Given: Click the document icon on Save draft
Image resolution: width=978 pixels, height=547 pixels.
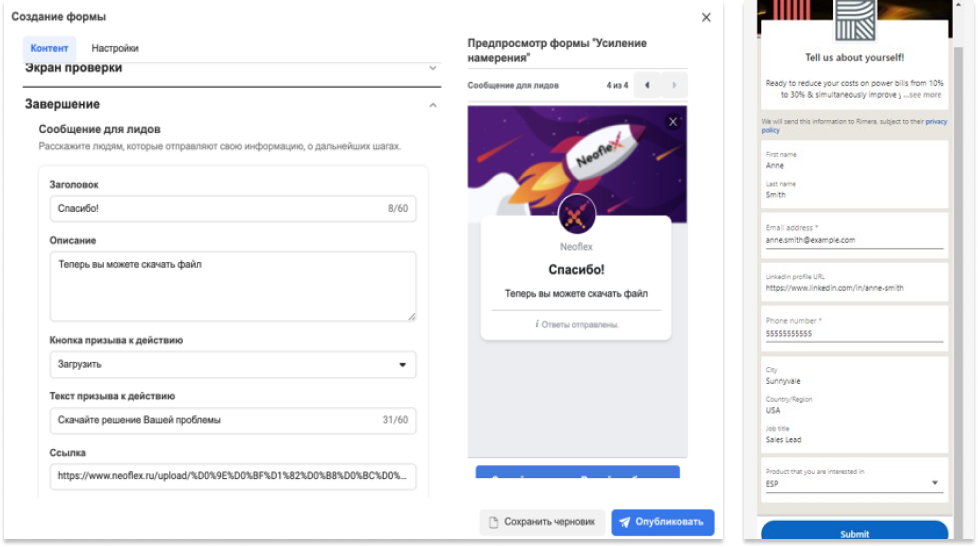Looking at the screenshot, I should pos(492,522).
